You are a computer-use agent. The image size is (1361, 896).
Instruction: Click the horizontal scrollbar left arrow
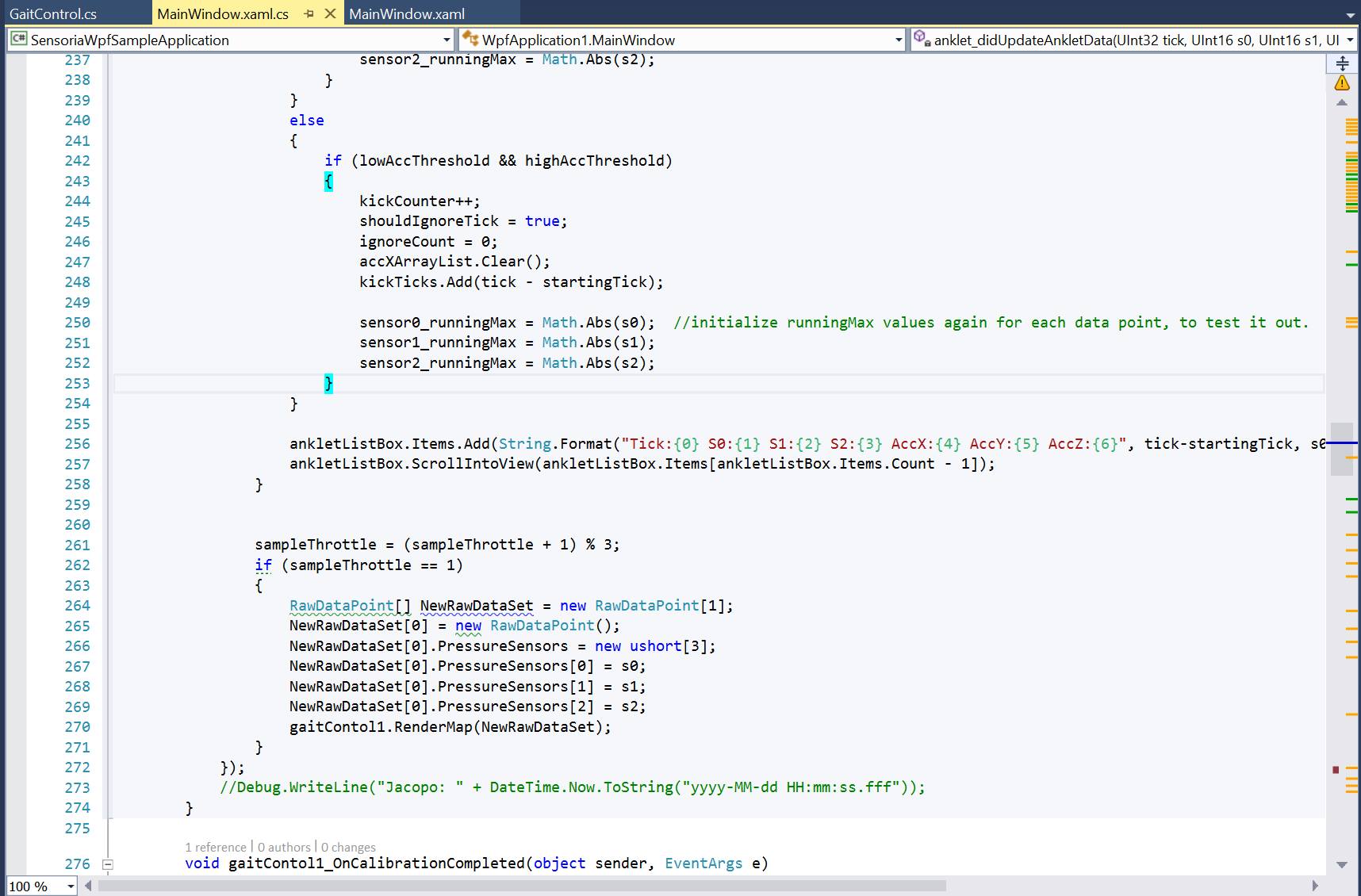pos(88,886)
